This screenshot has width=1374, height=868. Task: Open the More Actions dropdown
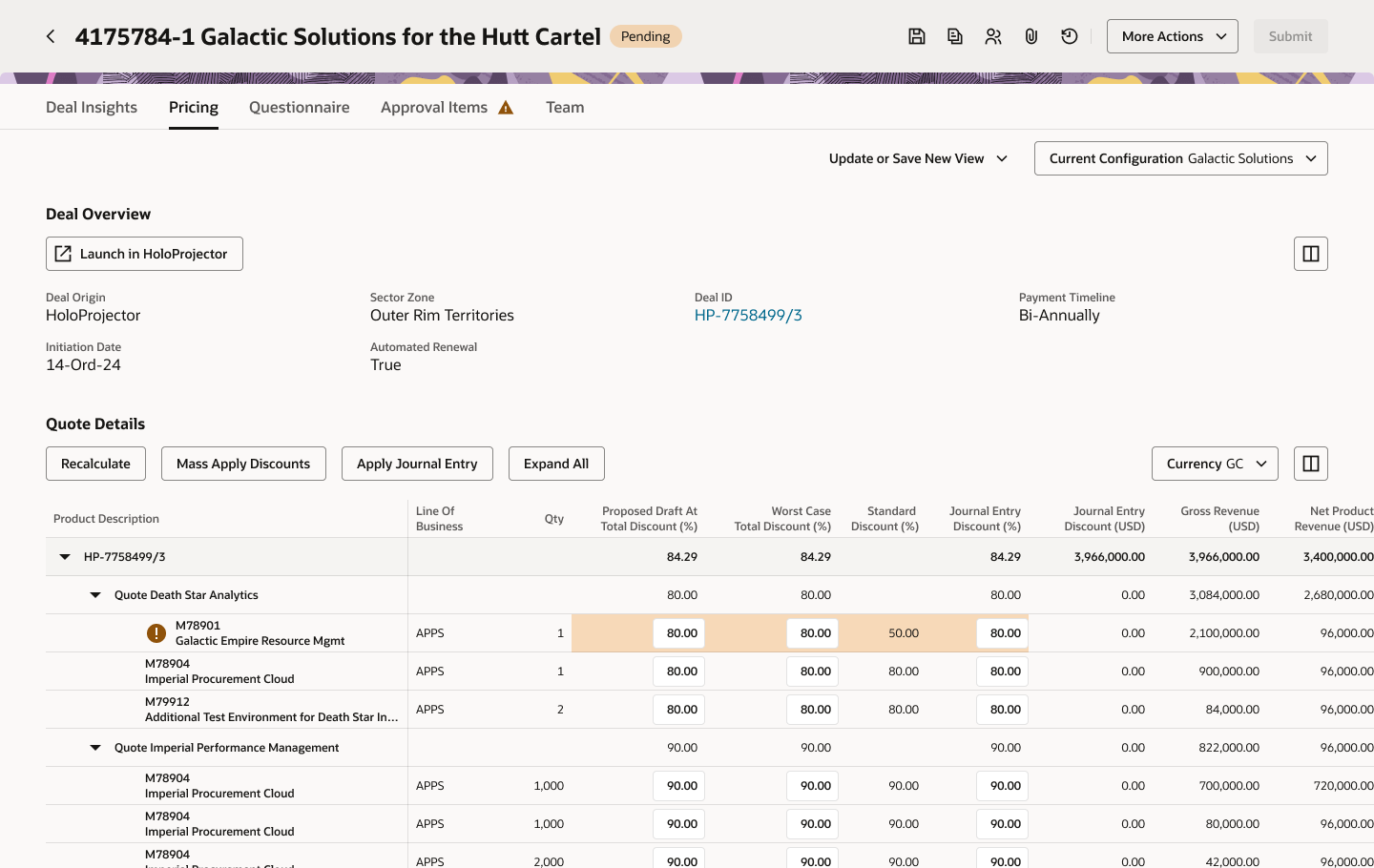(x=1173, y=36)
